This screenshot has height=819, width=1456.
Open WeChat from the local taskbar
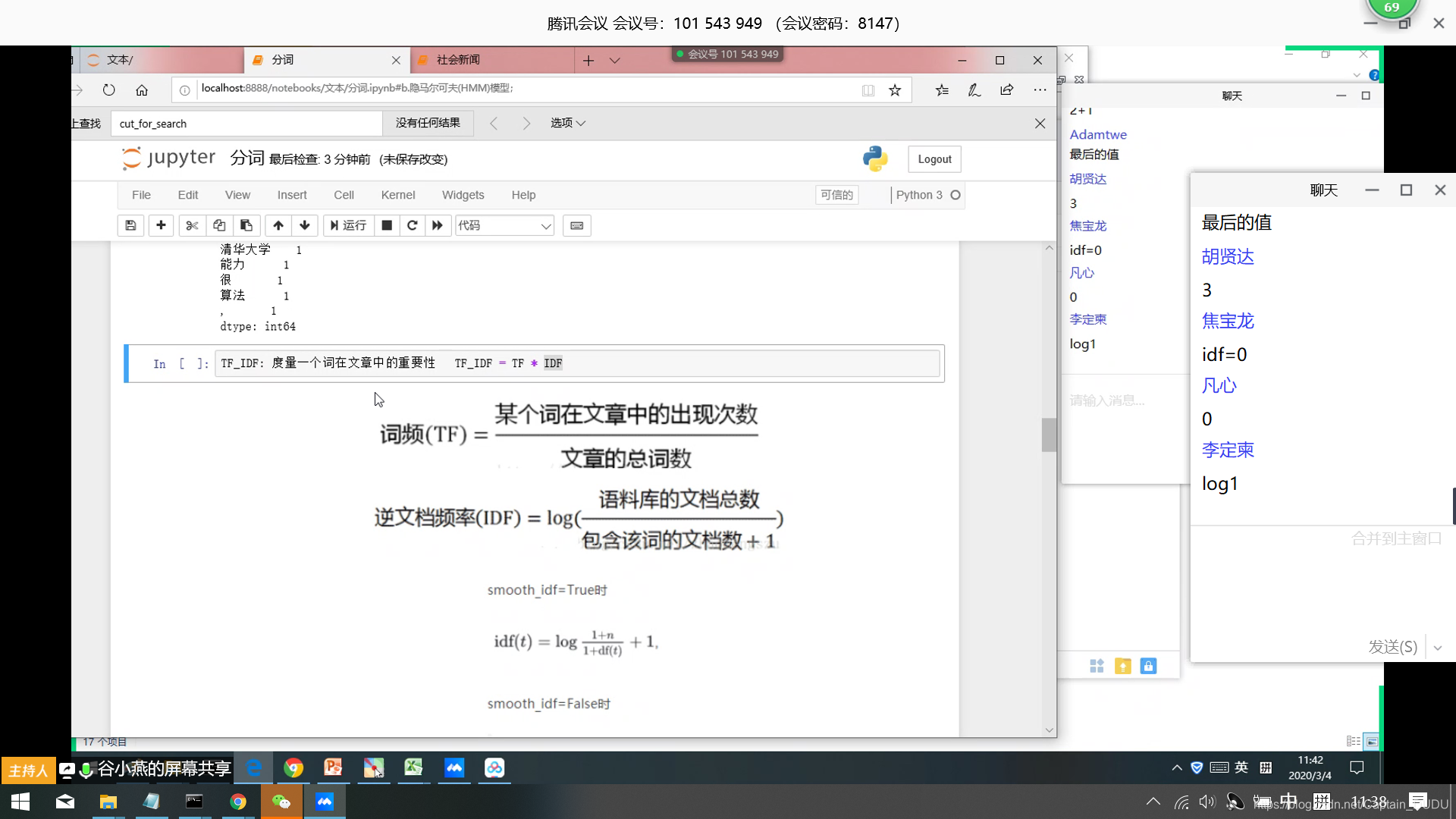281,802
